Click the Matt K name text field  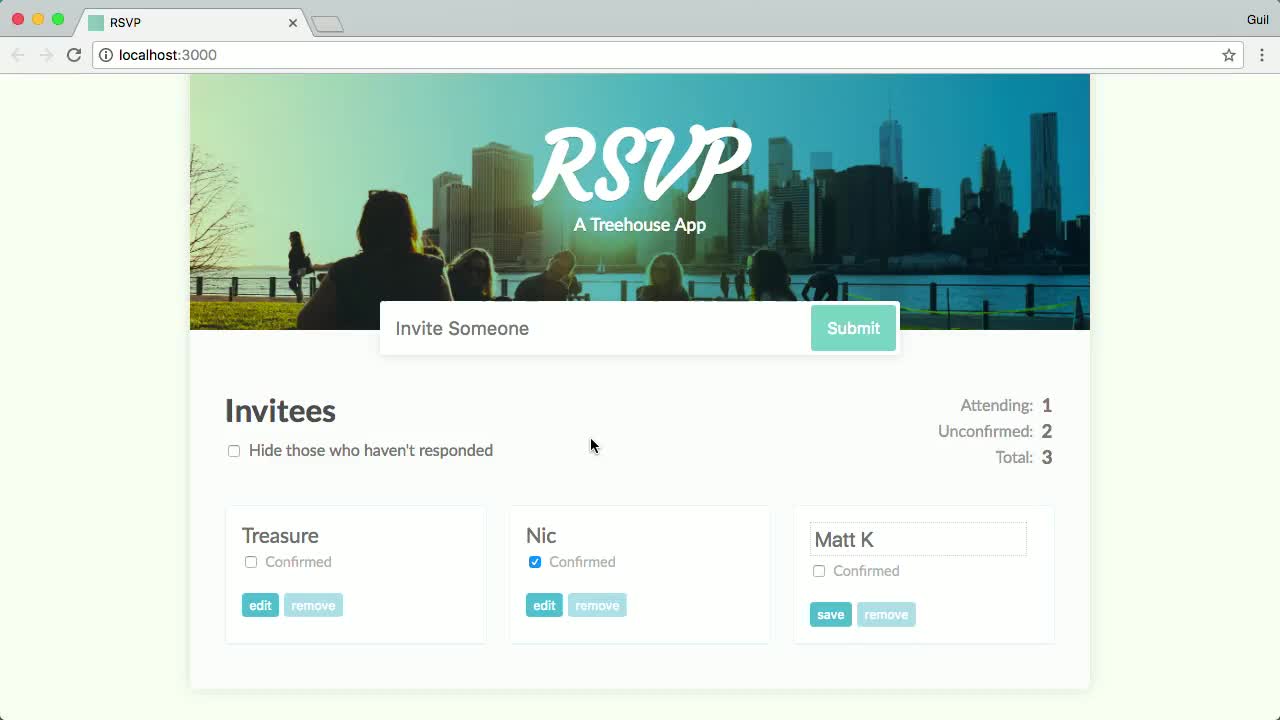[918, 539]
